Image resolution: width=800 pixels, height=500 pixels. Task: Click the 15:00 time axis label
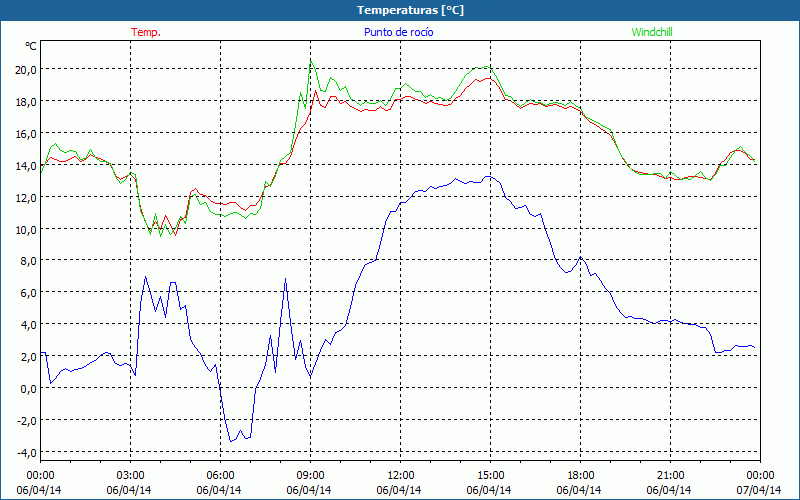[490, 476]
